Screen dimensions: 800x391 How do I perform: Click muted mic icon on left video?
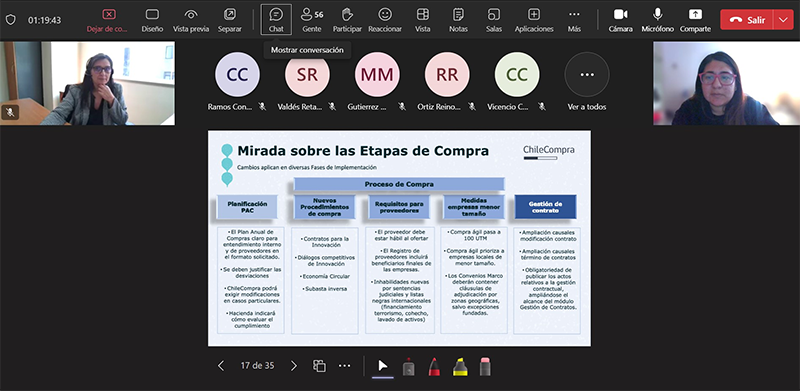tap(10, 112)
